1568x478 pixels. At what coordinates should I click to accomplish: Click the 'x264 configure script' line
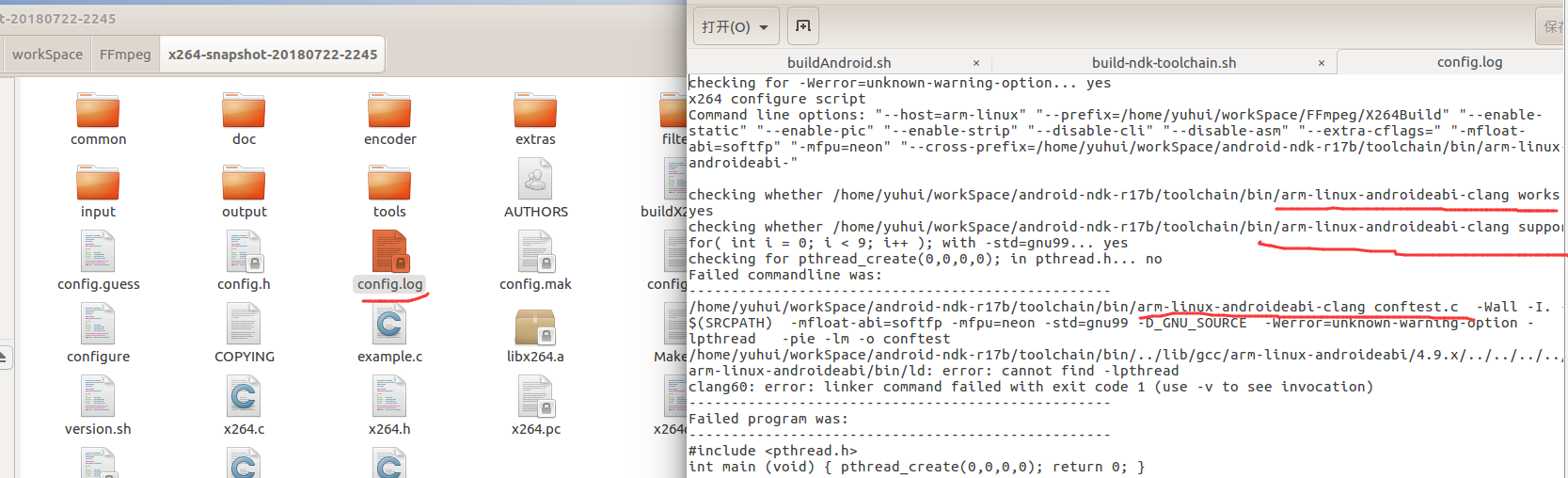click(777, 99)
